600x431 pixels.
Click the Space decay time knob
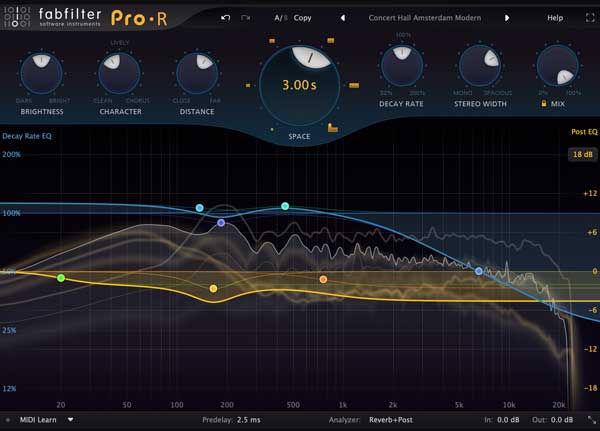point(299,85)
